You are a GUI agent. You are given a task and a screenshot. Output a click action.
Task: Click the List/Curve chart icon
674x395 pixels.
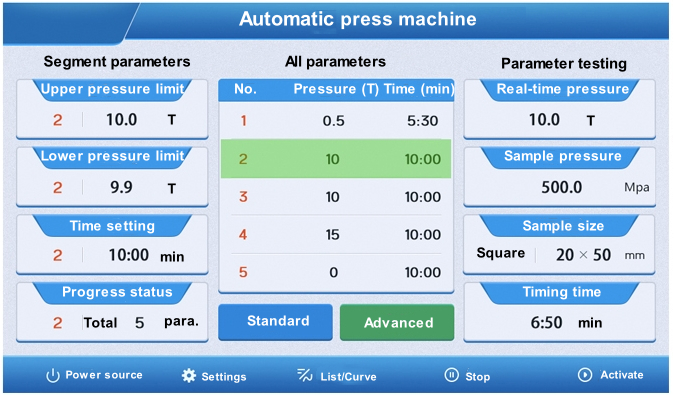[305, 375]
